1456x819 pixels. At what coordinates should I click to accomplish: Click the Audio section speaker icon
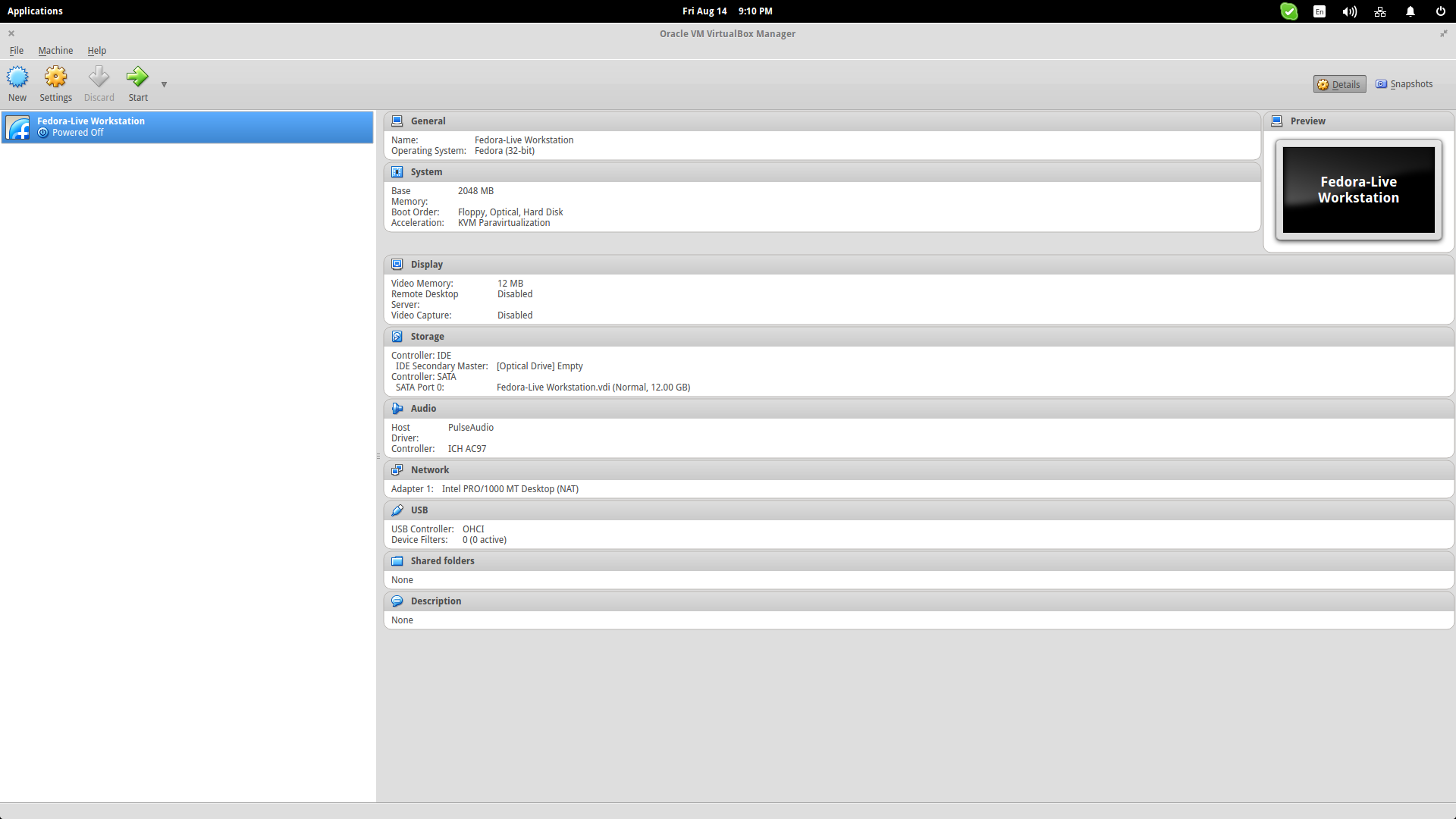397,408
